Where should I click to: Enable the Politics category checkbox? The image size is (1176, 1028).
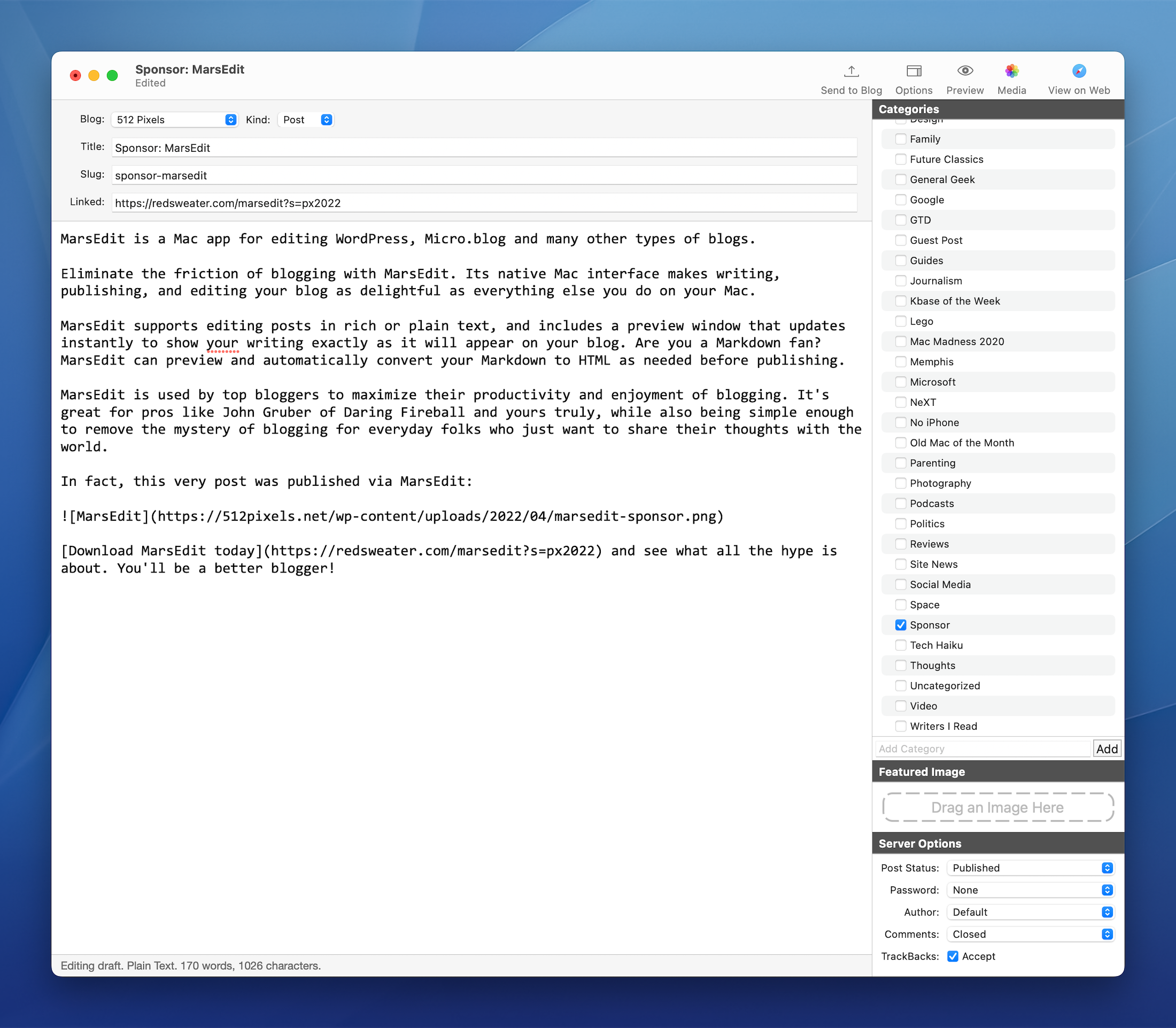[x=901, y=524]
